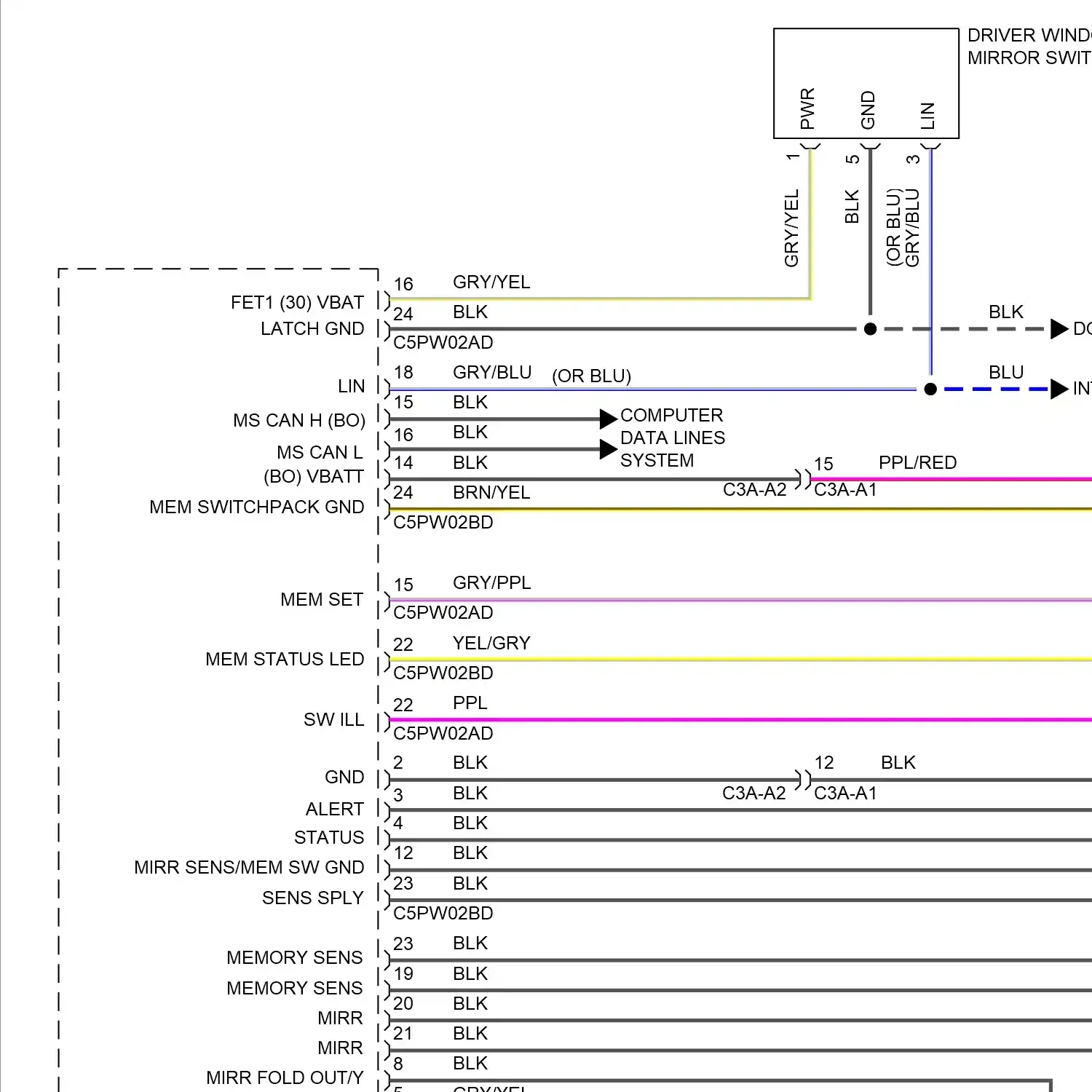
Task: Select the COMPUTER DATA LINES SYSTEM text
Action: 673,438
